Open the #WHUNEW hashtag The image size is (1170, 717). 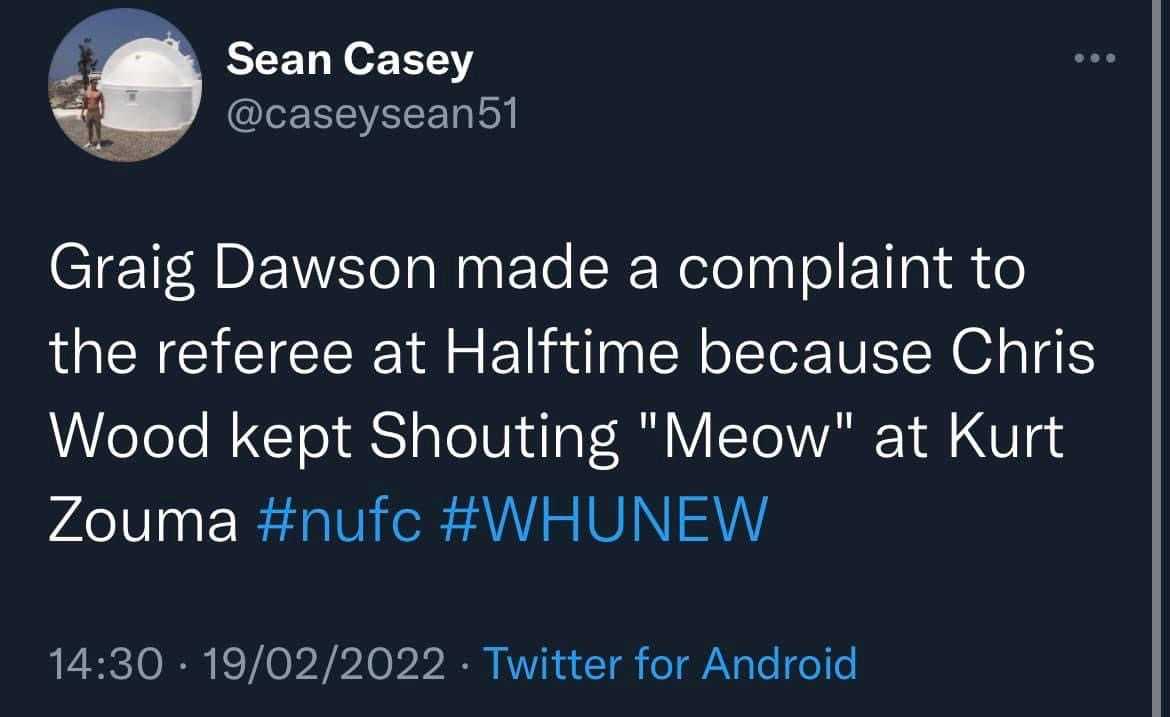pyautogui.click(x=604, y=521)
